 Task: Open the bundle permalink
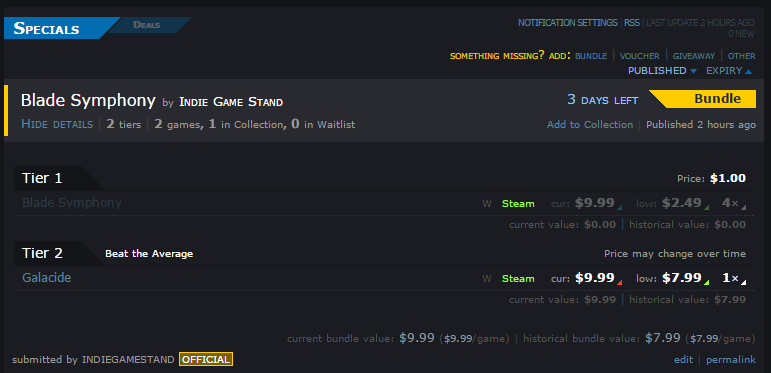[x=731, y=360]
